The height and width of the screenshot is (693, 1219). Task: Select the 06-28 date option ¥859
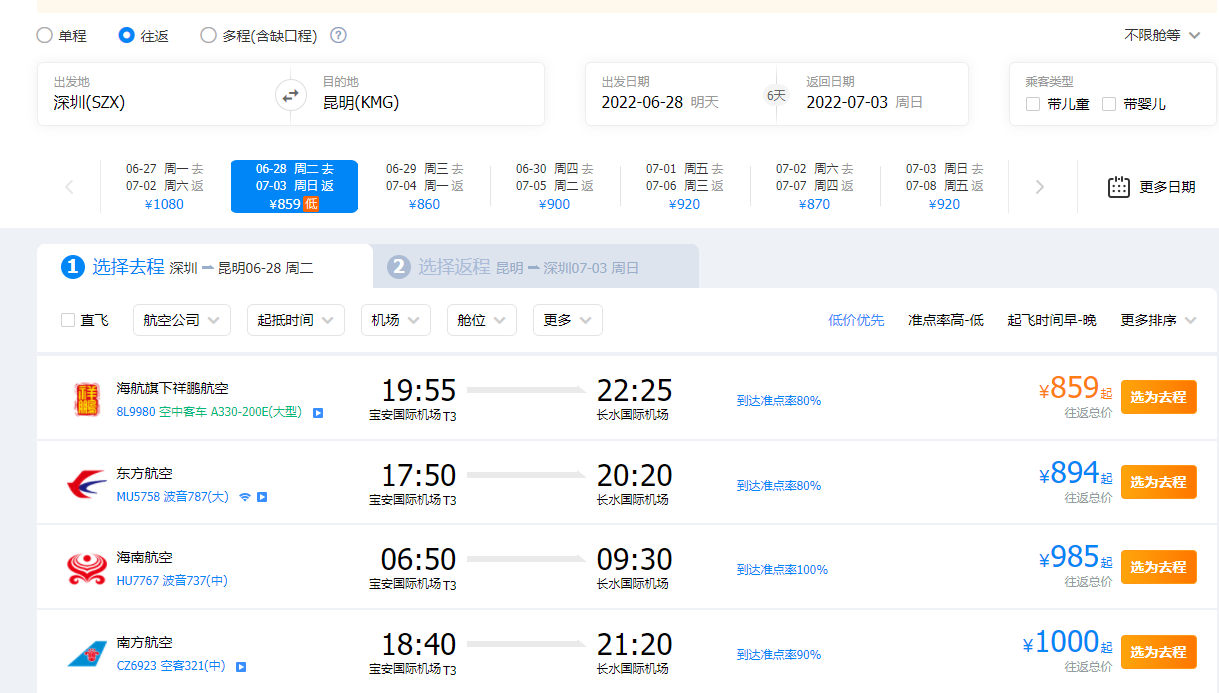click(x=294, y=187)
